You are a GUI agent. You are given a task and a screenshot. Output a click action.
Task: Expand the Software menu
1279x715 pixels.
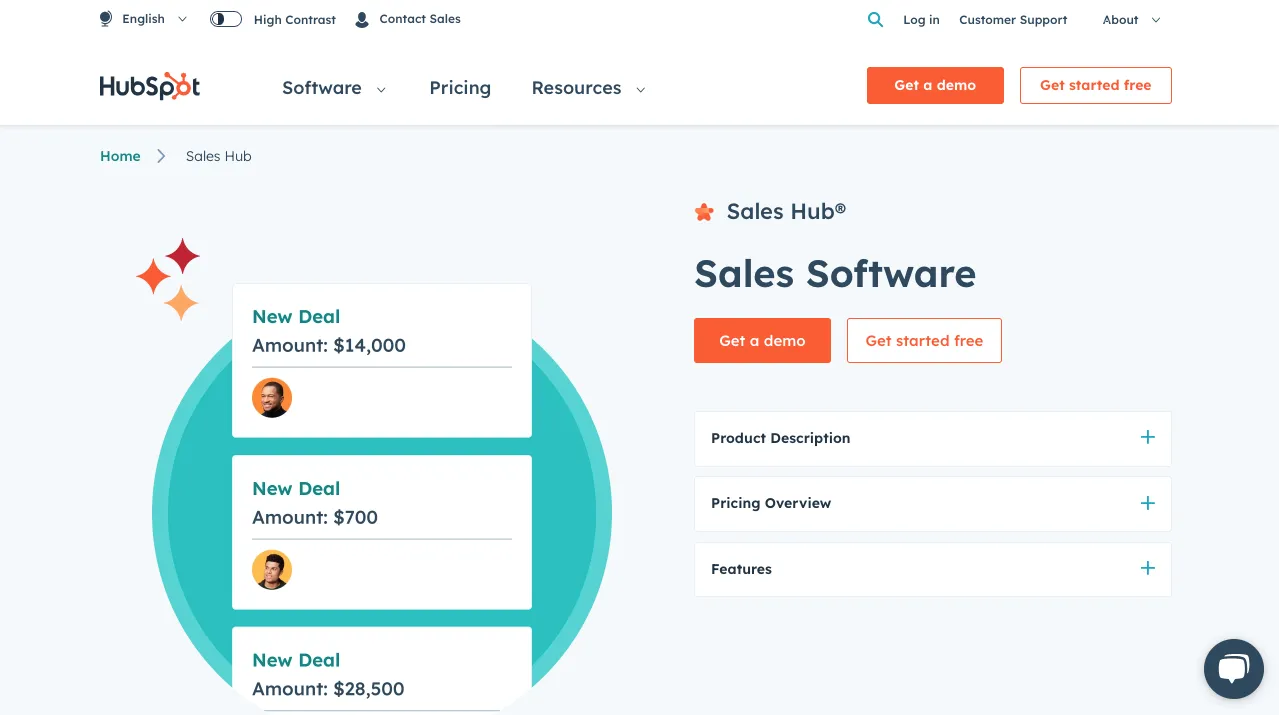[334, 88]
